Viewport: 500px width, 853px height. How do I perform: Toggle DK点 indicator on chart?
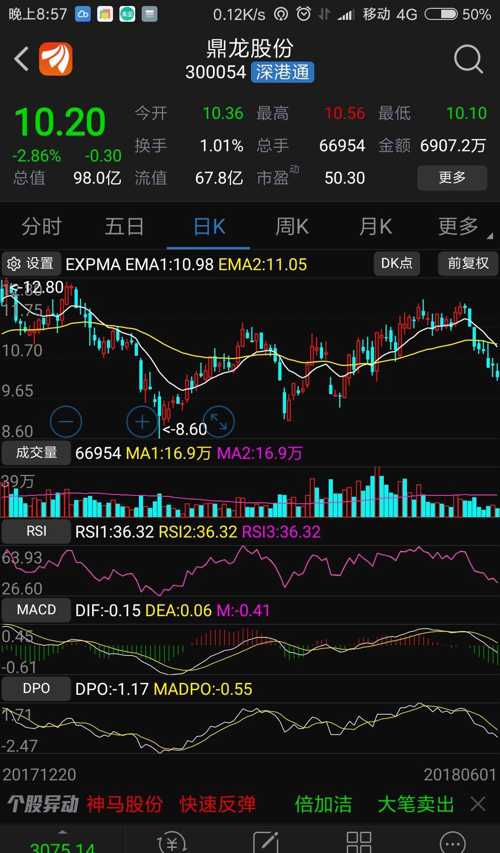397,264
